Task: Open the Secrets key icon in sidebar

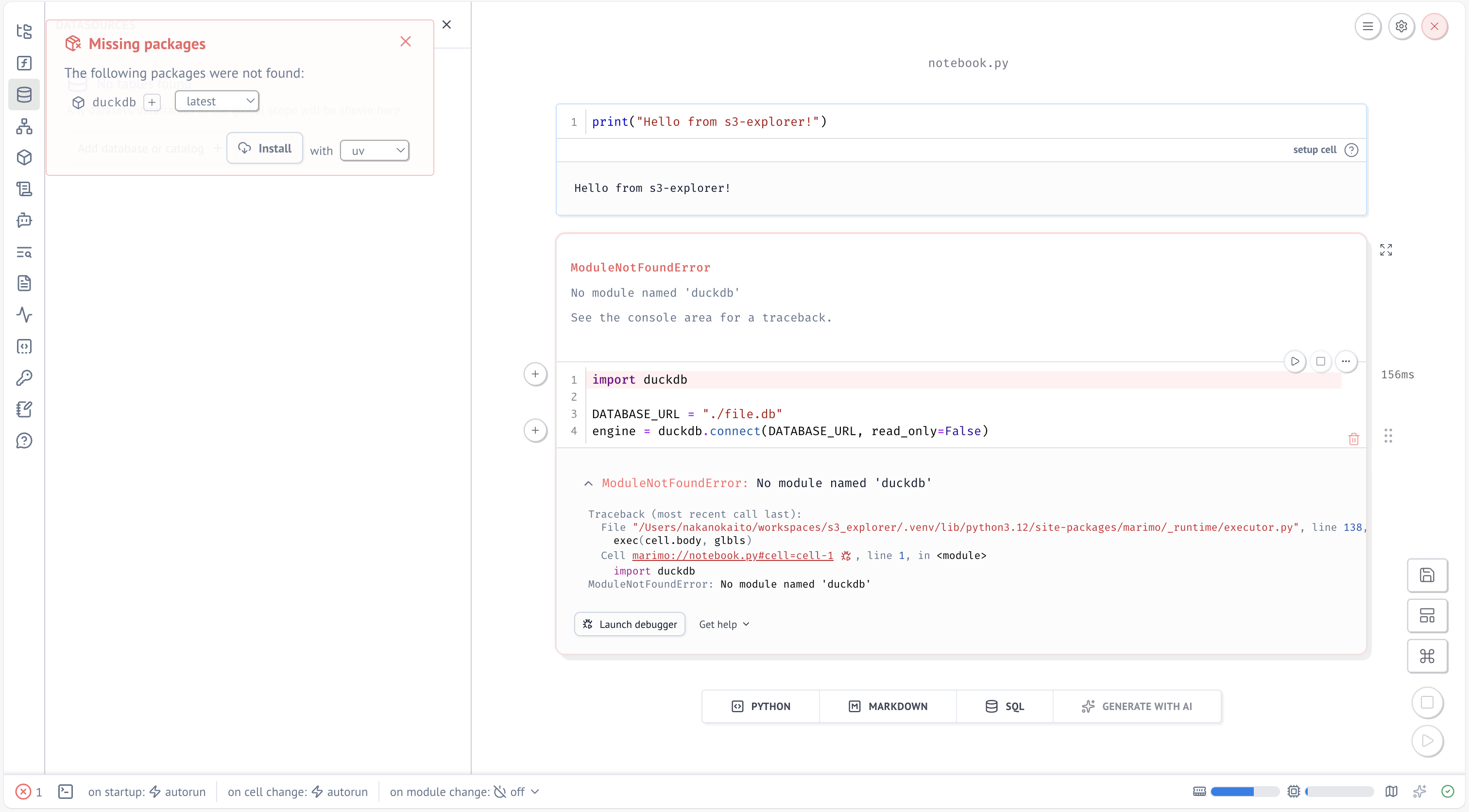Action: click(x=24, y=377)
